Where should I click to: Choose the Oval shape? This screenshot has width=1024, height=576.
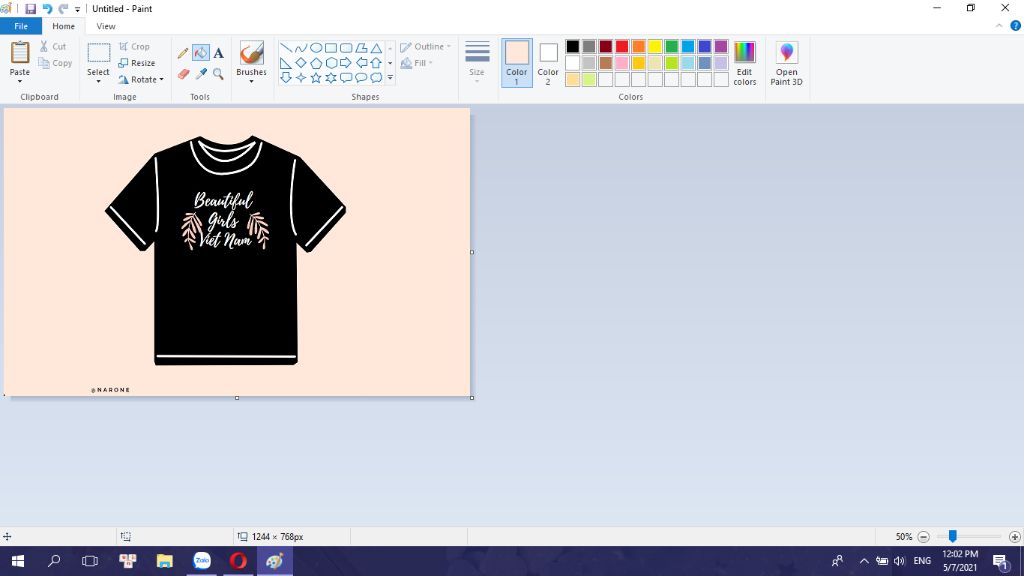[x=315, y=48]
